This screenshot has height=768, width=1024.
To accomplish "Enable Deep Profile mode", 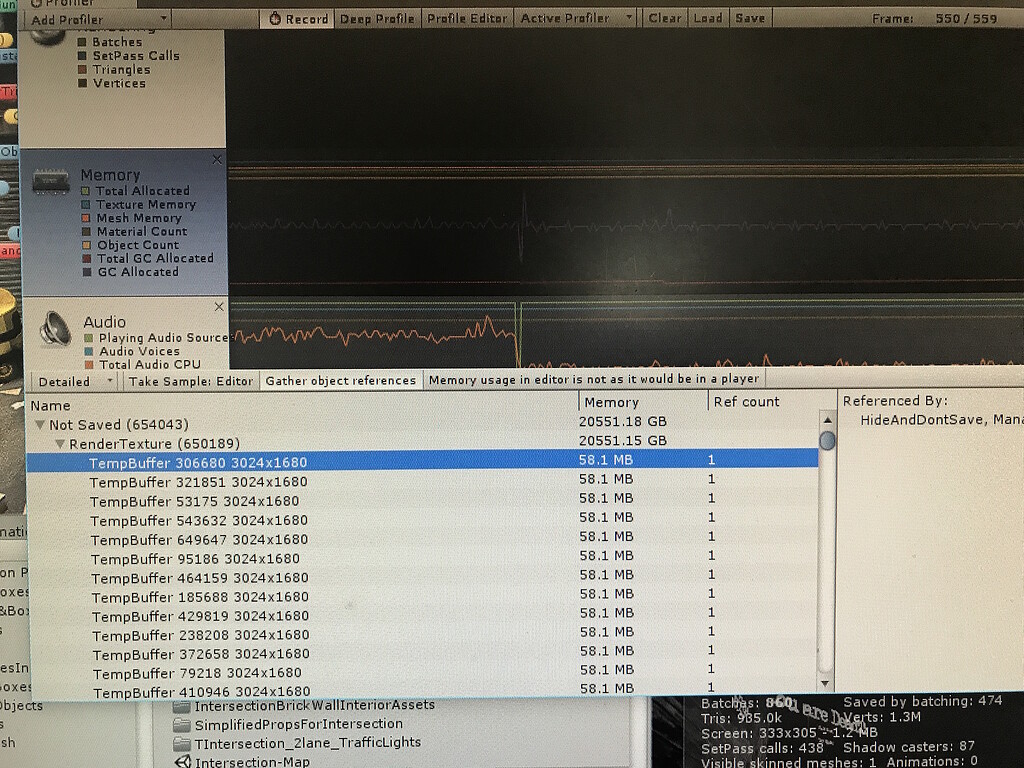I will click(377, 18).
